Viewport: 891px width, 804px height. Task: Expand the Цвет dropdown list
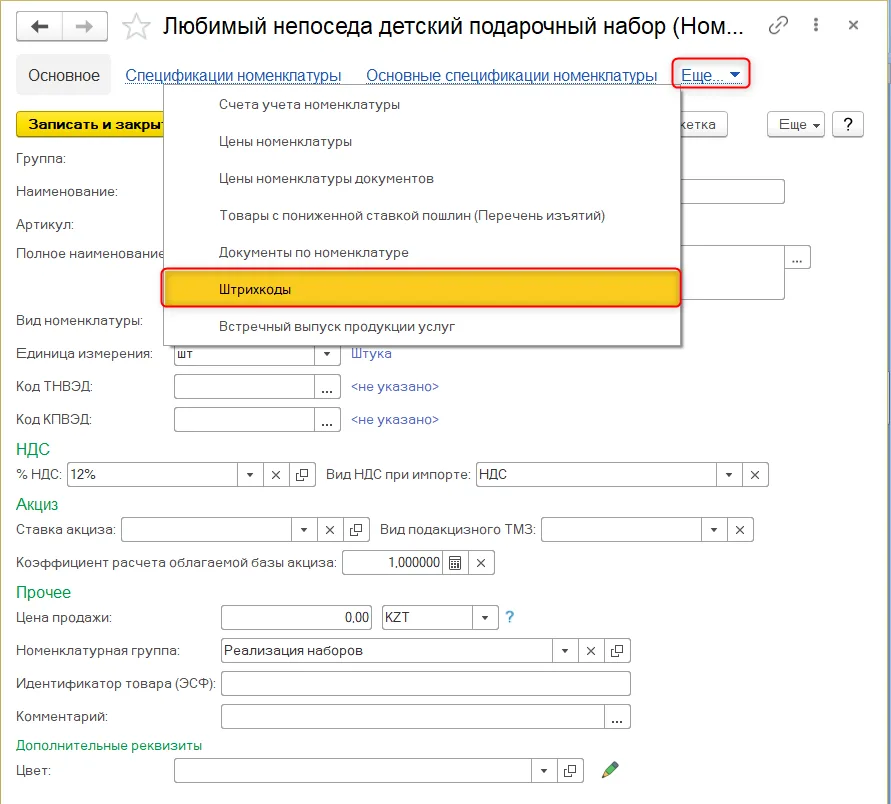click(x=544, y=770)
